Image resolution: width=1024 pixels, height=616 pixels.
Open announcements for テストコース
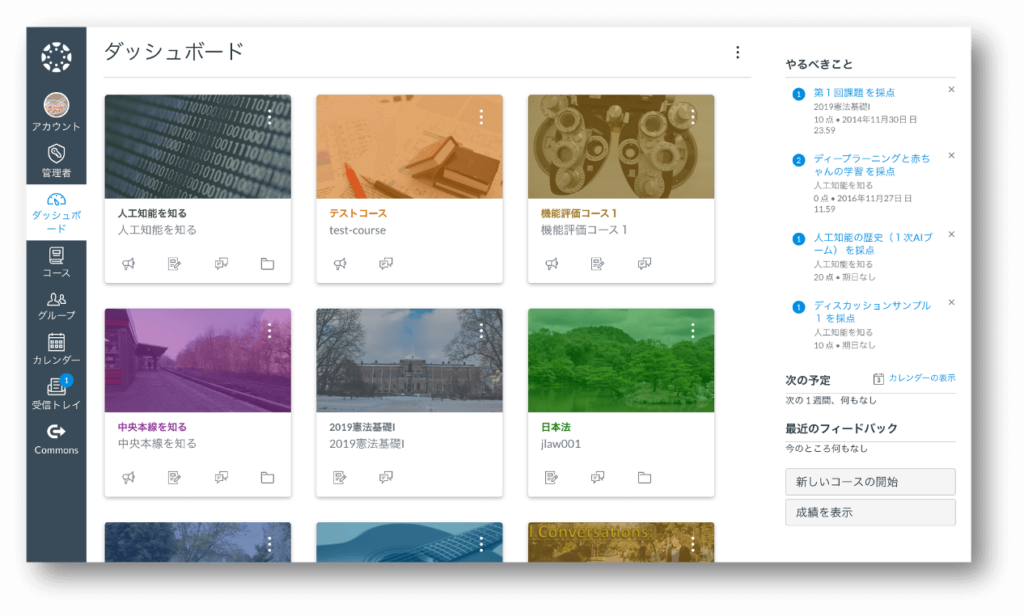pyautogui.click(x=340, y=264)
